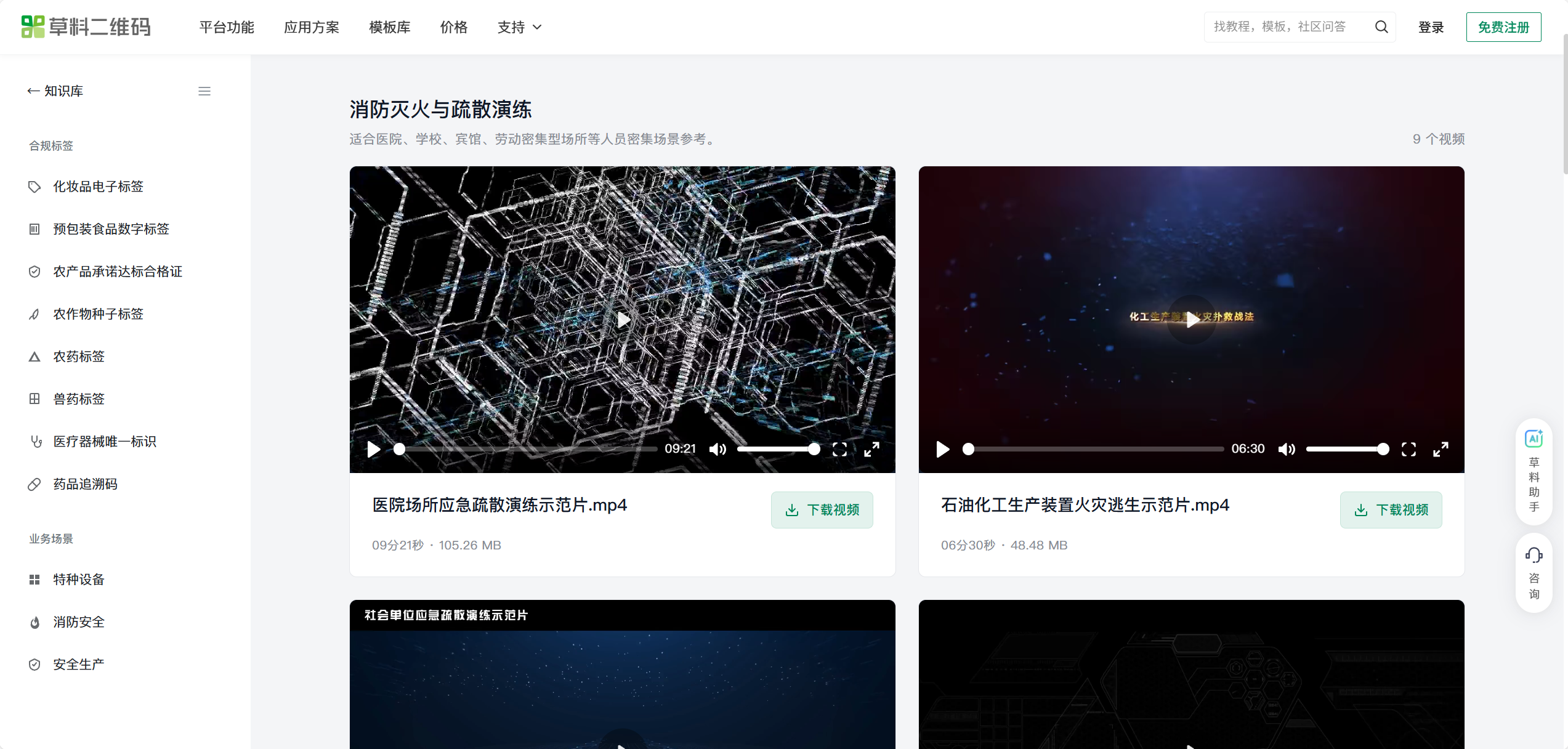Click center play overlay on petrochemical video
This screenshot has width=1568, height=749.
pos(1192,320)
